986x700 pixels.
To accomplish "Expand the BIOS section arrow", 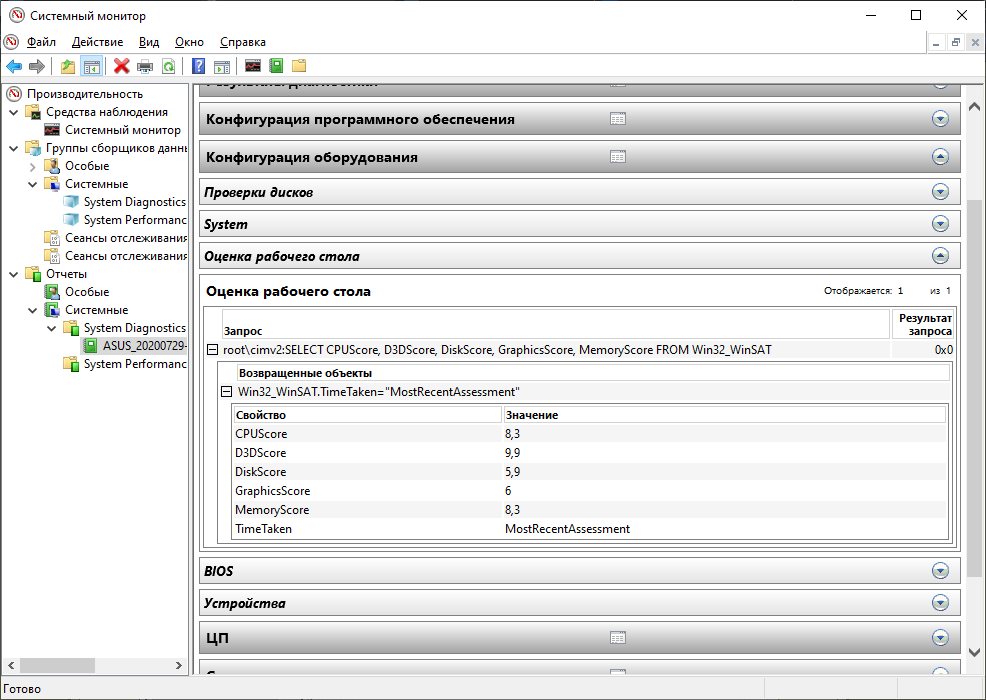I will pyautogui.click(x=940, y=570).
